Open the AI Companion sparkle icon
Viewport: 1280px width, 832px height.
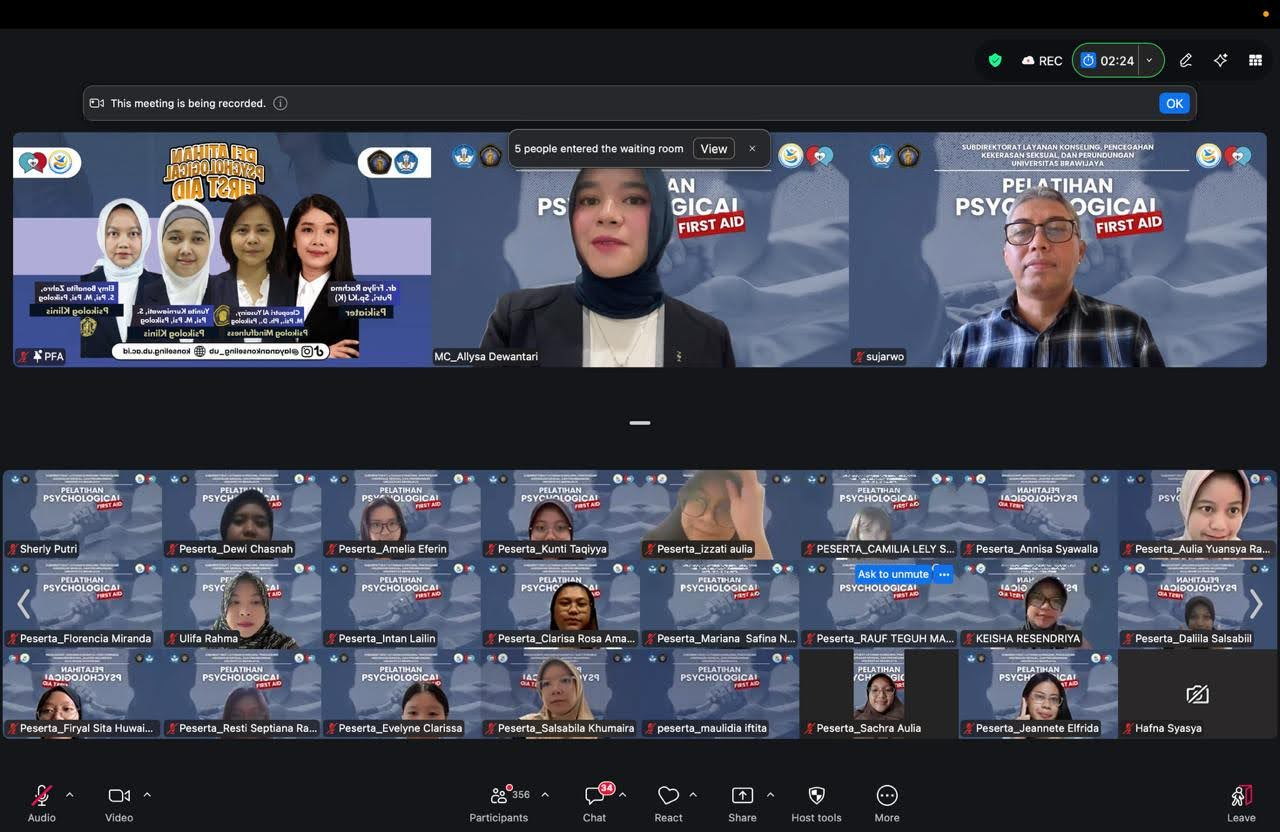1220,60
